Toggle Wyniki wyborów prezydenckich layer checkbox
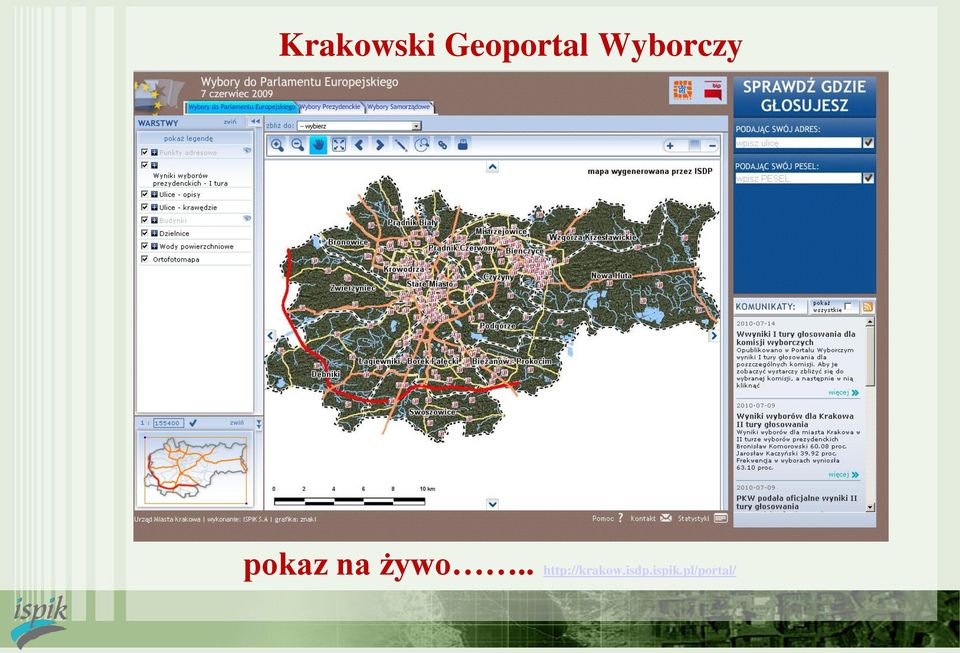Viewport: 960px width, 653px height. [144, 165]
